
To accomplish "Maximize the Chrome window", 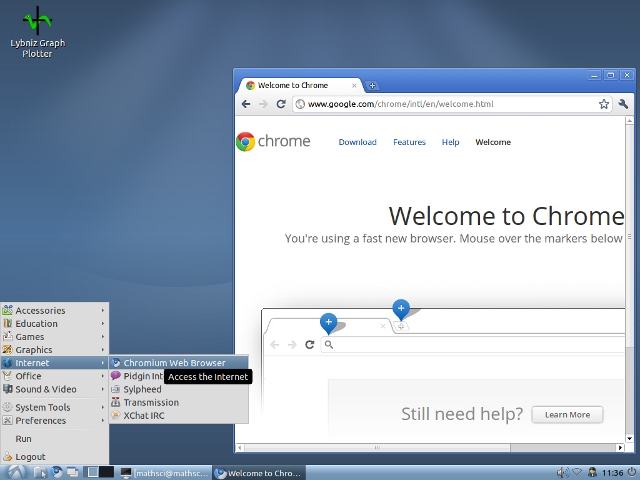I will pos(610,75).
